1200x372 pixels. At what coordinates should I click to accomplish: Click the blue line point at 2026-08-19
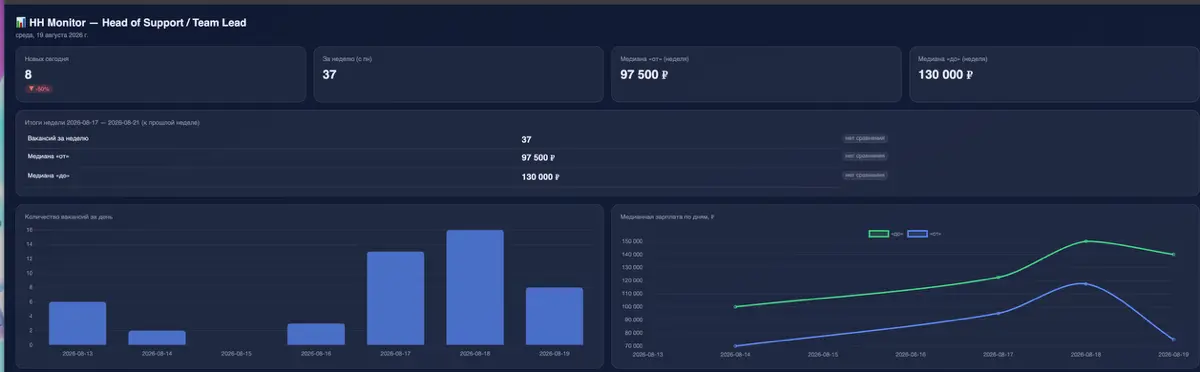tap(1172, 339)
